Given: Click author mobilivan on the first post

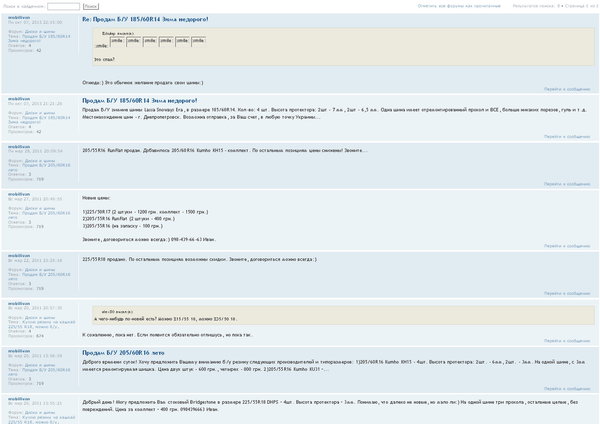Looking at the screenshot, I should click(19, 17).
